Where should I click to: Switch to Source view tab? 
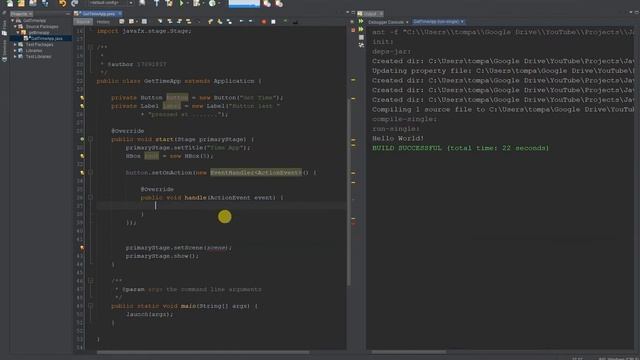click(83, 22)
